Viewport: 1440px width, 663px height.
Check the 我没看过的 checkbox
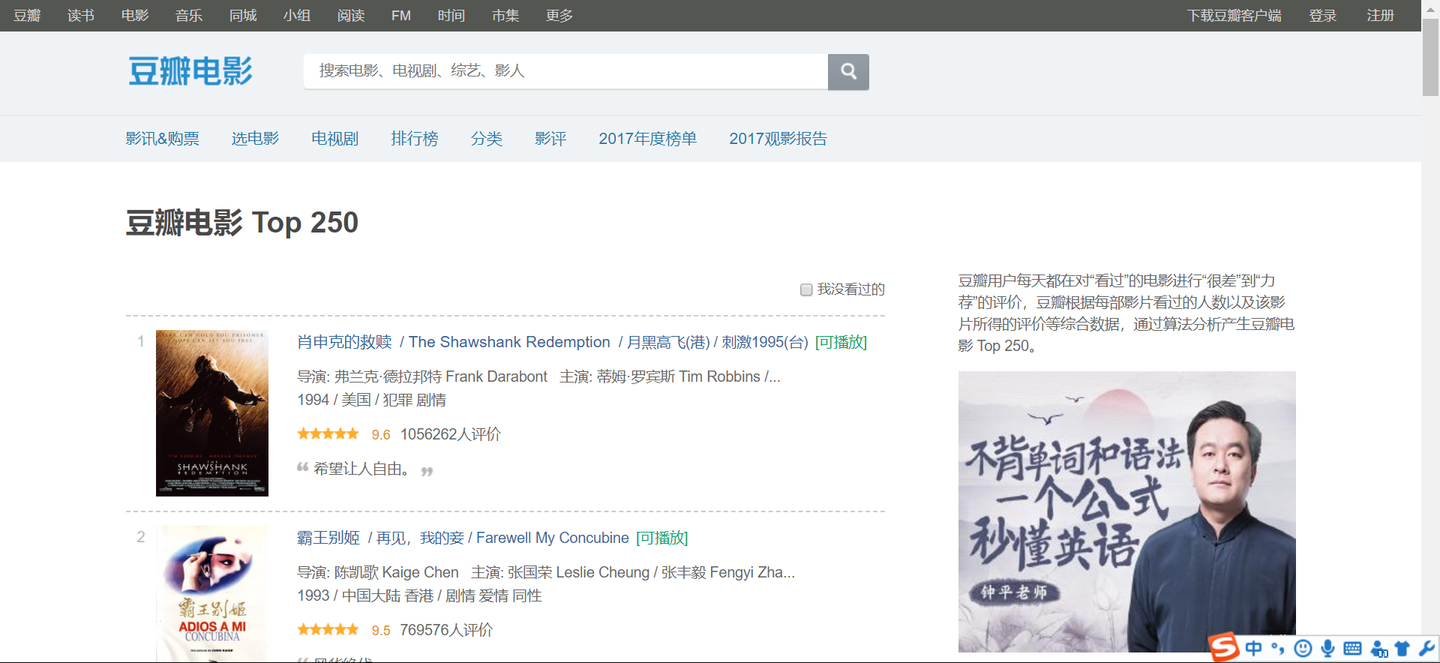[806, 289]
